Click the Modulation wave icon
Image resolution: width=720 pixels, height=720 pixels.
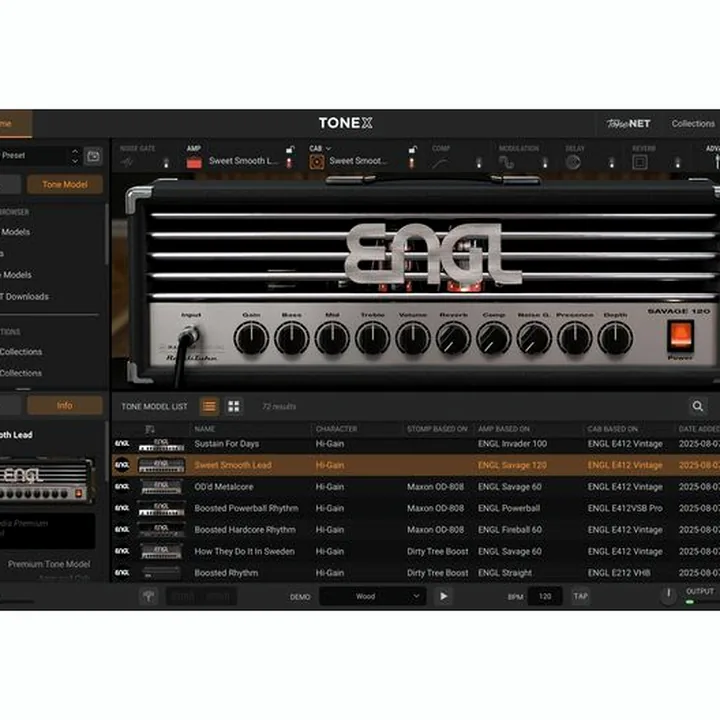pyautogui.click(x=506, y=163)
